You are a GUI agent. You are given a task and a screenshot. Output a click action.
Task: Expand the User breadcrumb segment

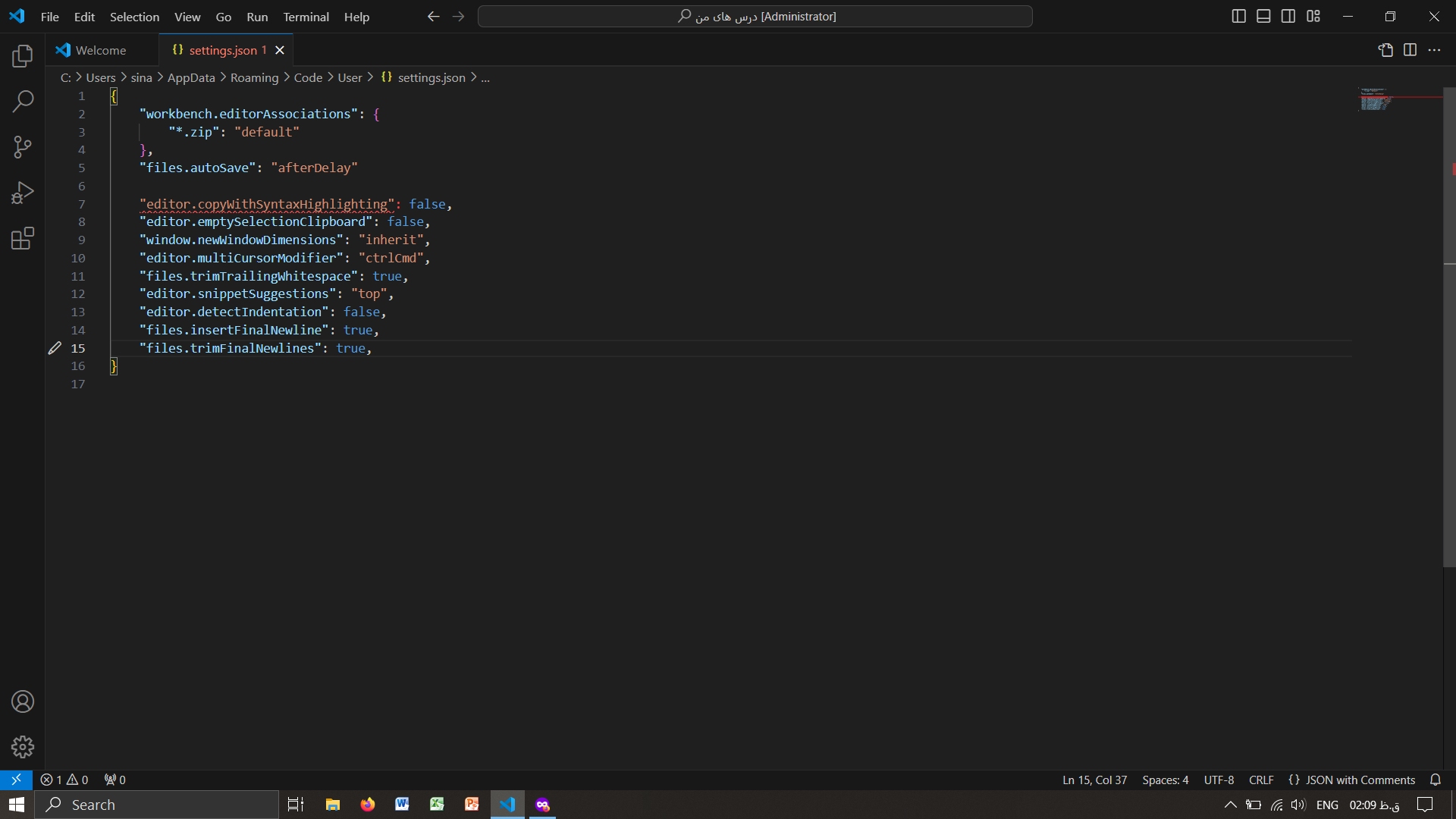[350, 77]
